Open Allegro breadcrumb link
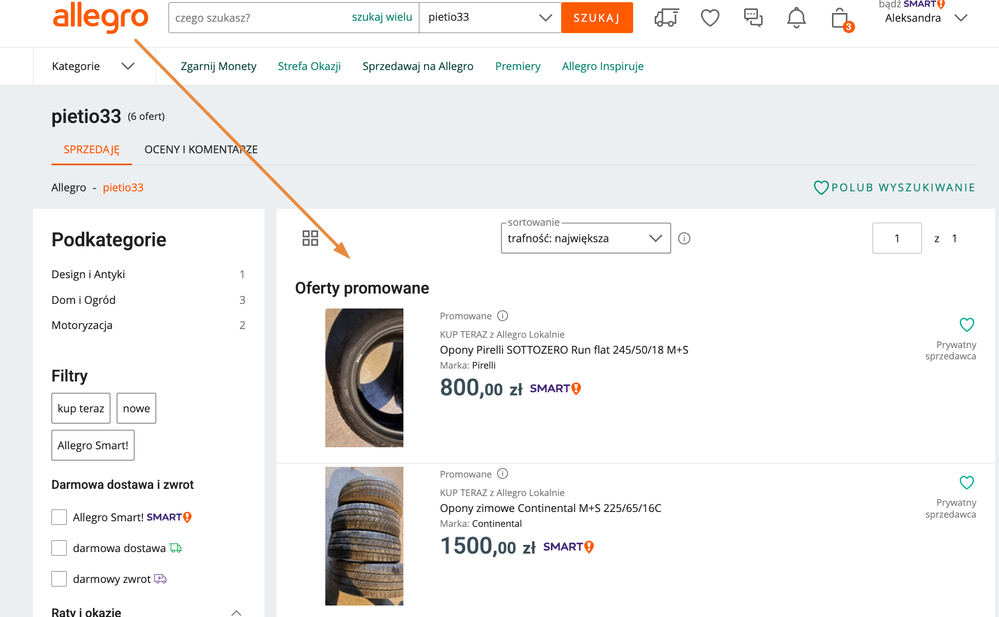 pyautogui.click(x=68, y=187)
